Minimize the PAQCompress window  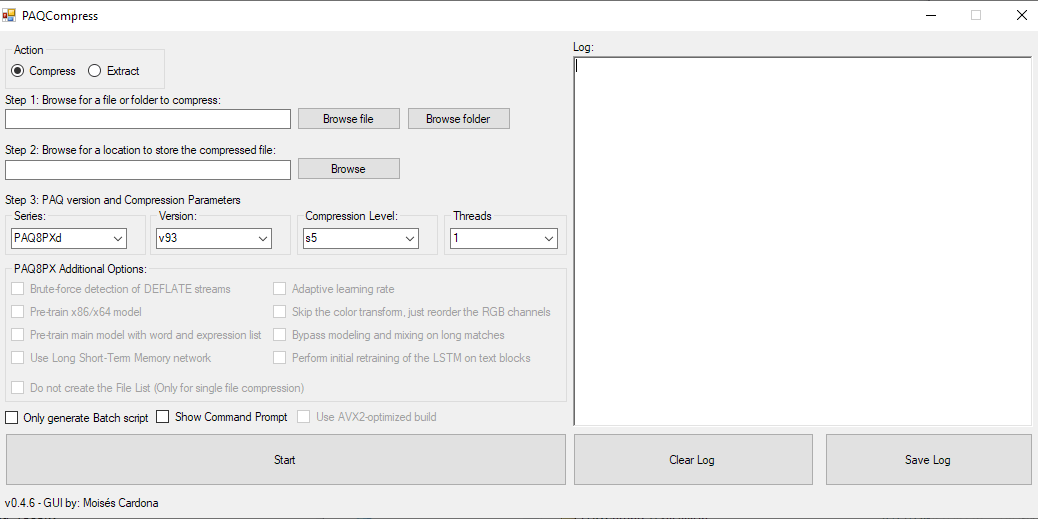pyautogui.click(x=931, y=15)
